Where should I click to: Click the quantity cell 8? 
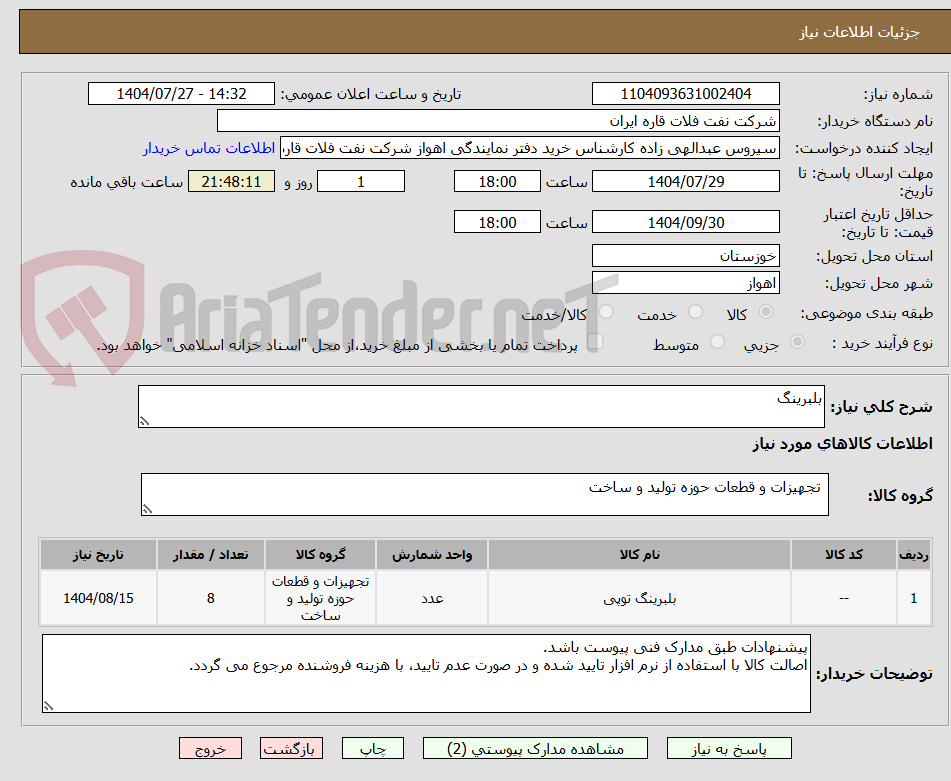[x=210, y=598]
